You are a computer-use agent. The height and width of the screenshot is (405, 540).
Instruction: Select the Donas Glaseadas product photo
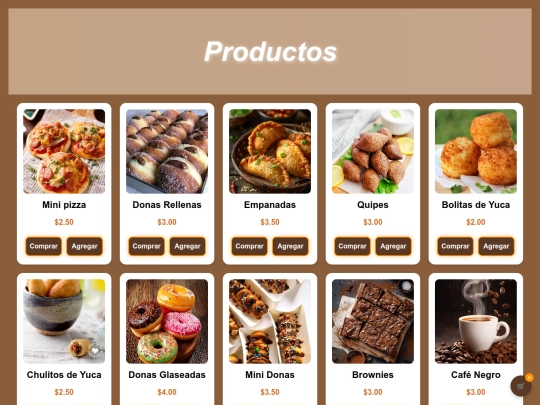[x=167, y=321]
